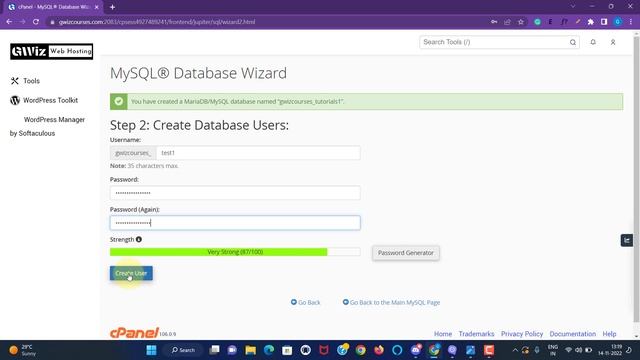The height and width of the screenshot is (360, 640).
Task: Open the Documentation footer link
Action: (573, 334)
